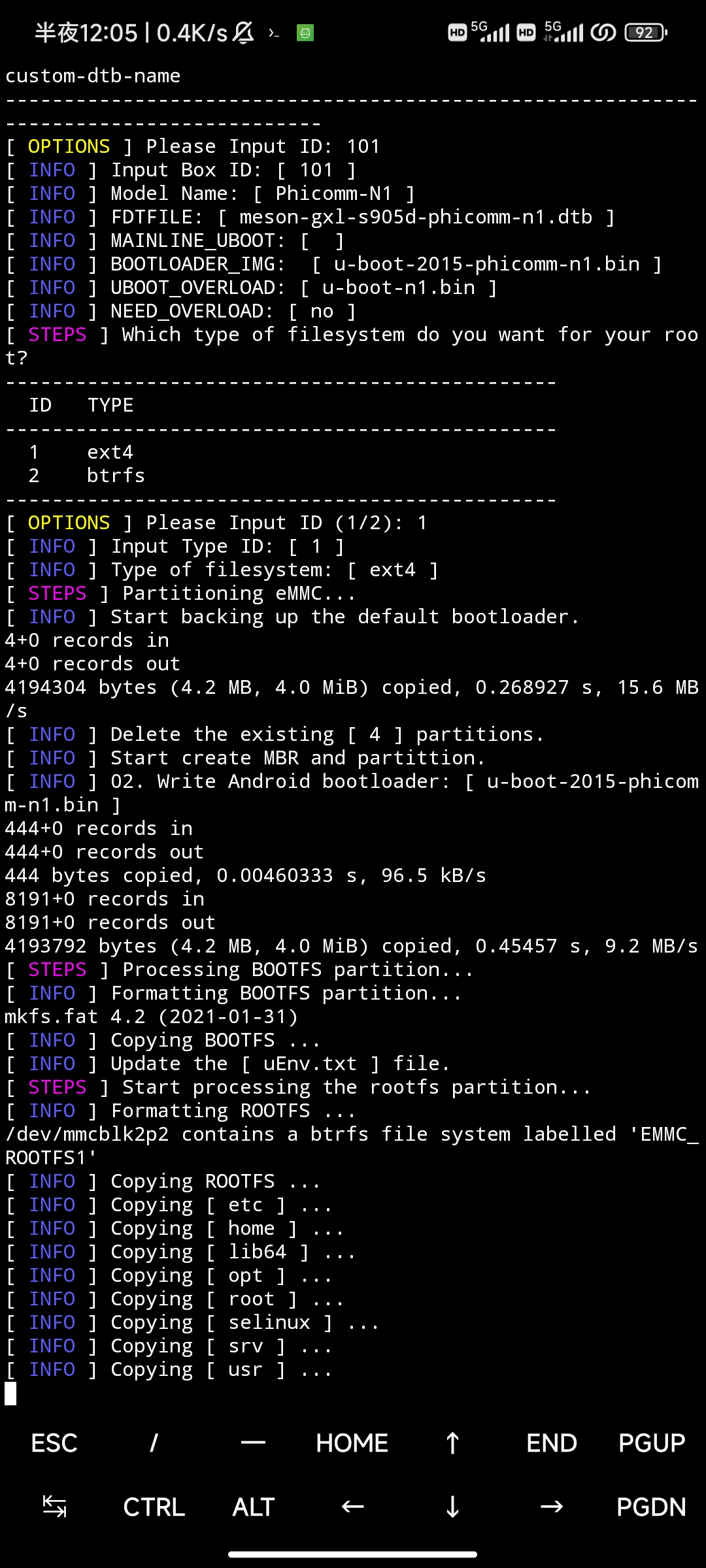Tap the first 5G signal strength icon
The width and height of the screenshot is (706, 1568).
(490, 31)
